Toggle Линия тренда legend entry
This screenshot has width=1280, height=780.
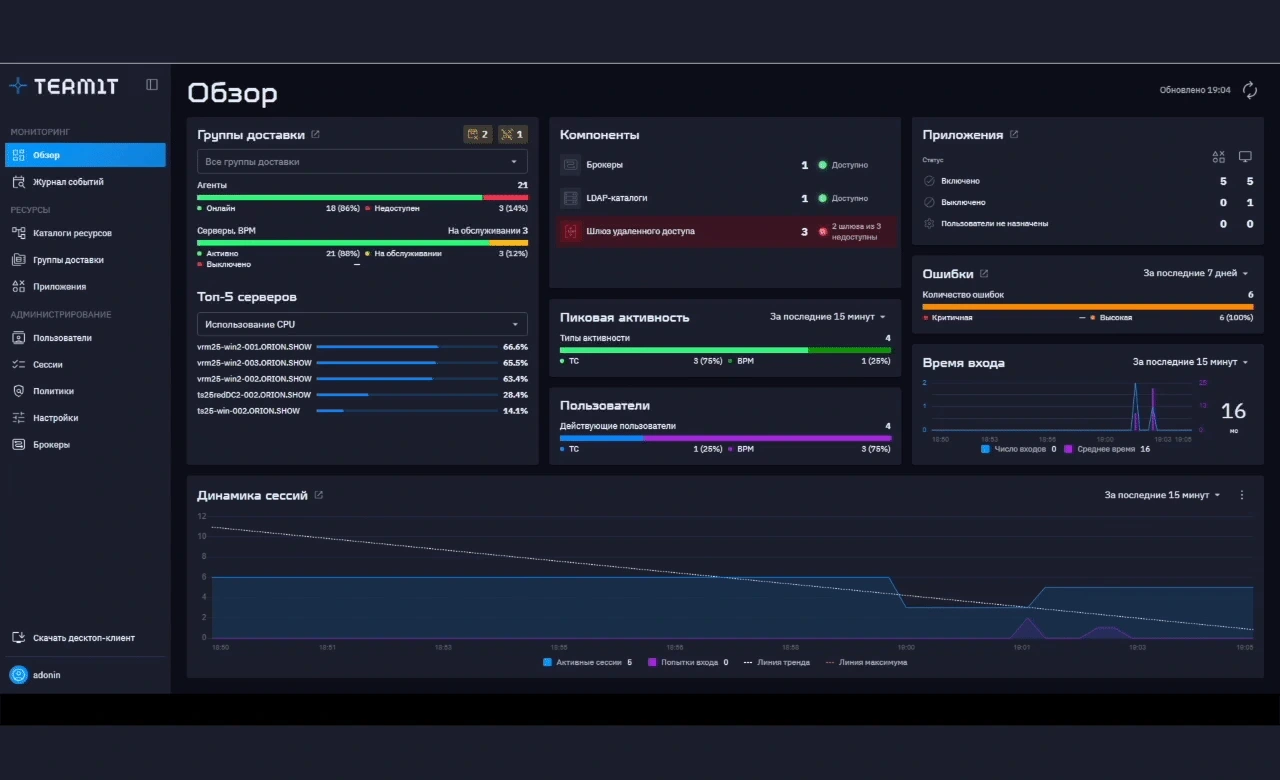[x=779, y=662]
